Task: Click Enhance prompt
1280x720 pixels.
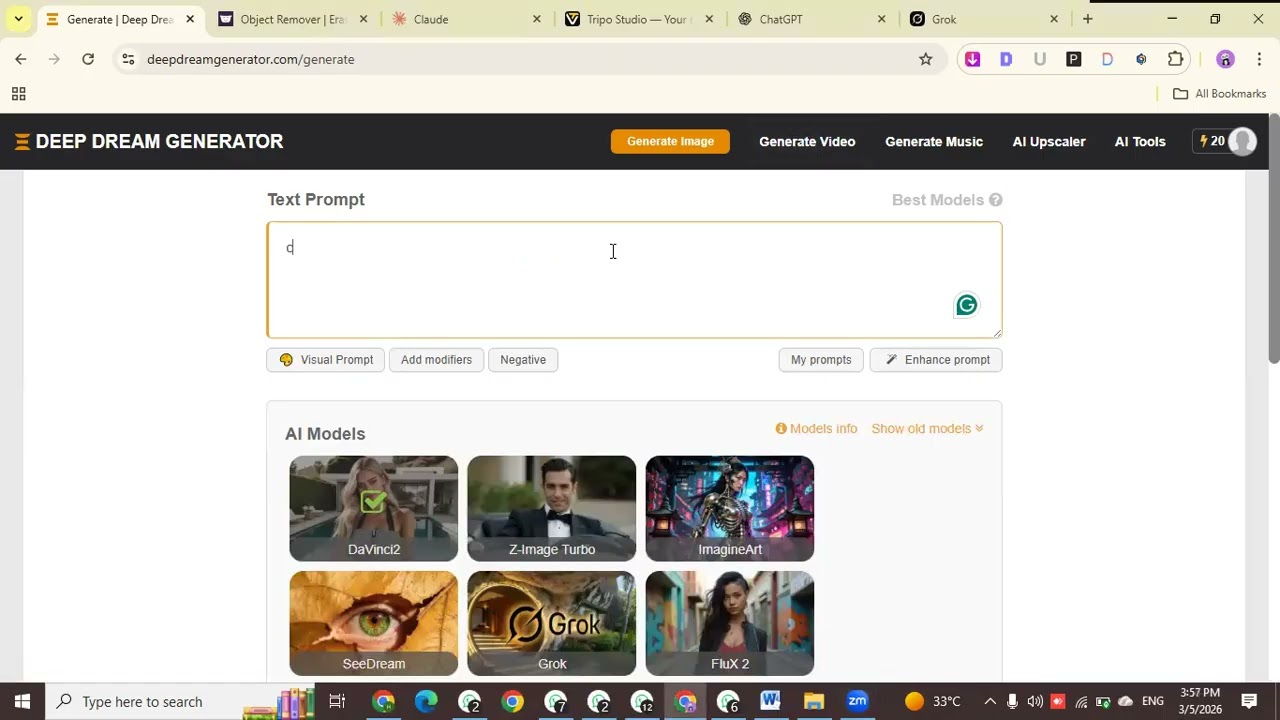Action: [x=936, y=360]
